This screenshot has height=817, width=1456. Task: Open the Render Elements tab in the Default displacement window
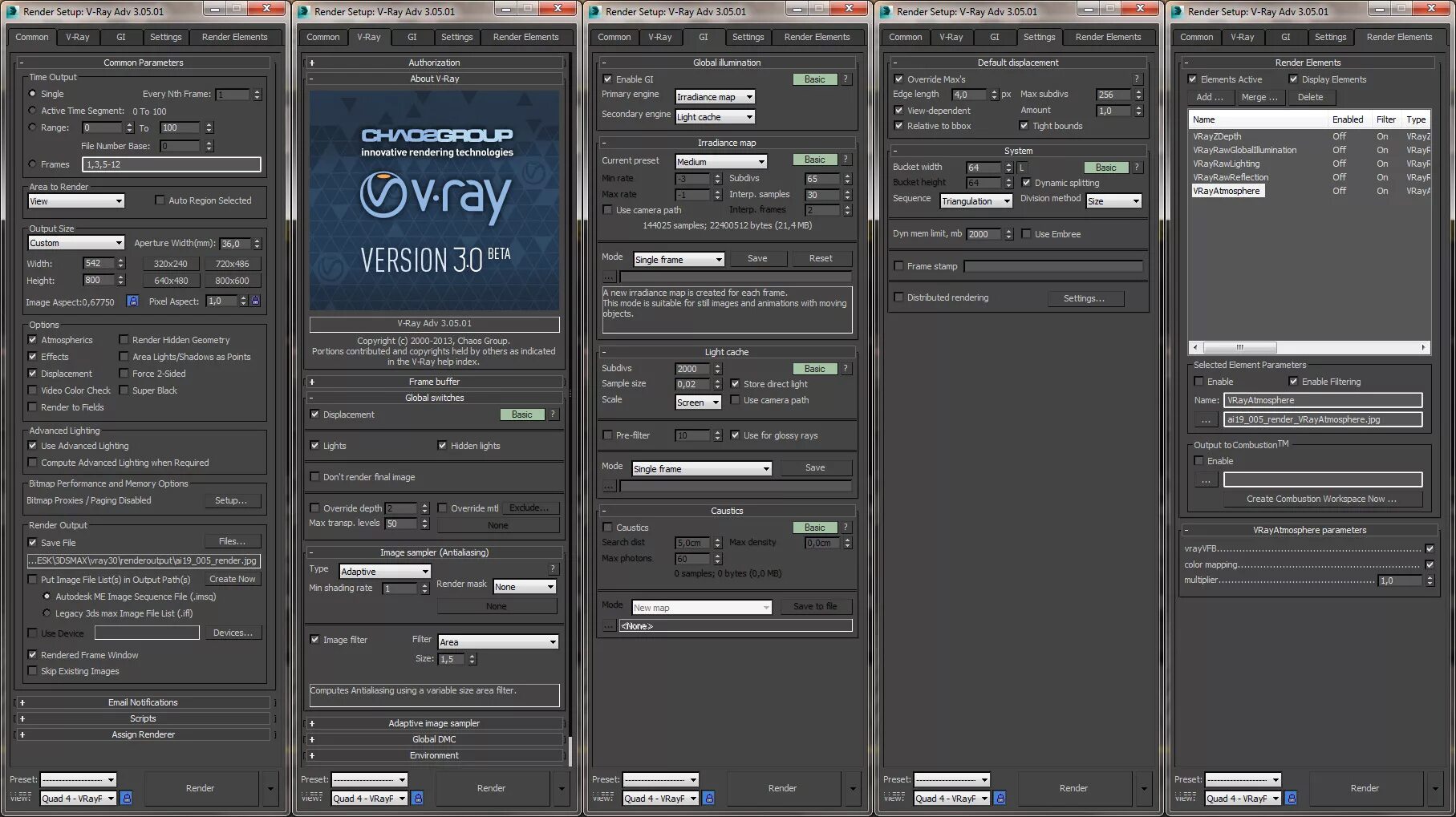pyautogui.click(x=1108, y=37)
